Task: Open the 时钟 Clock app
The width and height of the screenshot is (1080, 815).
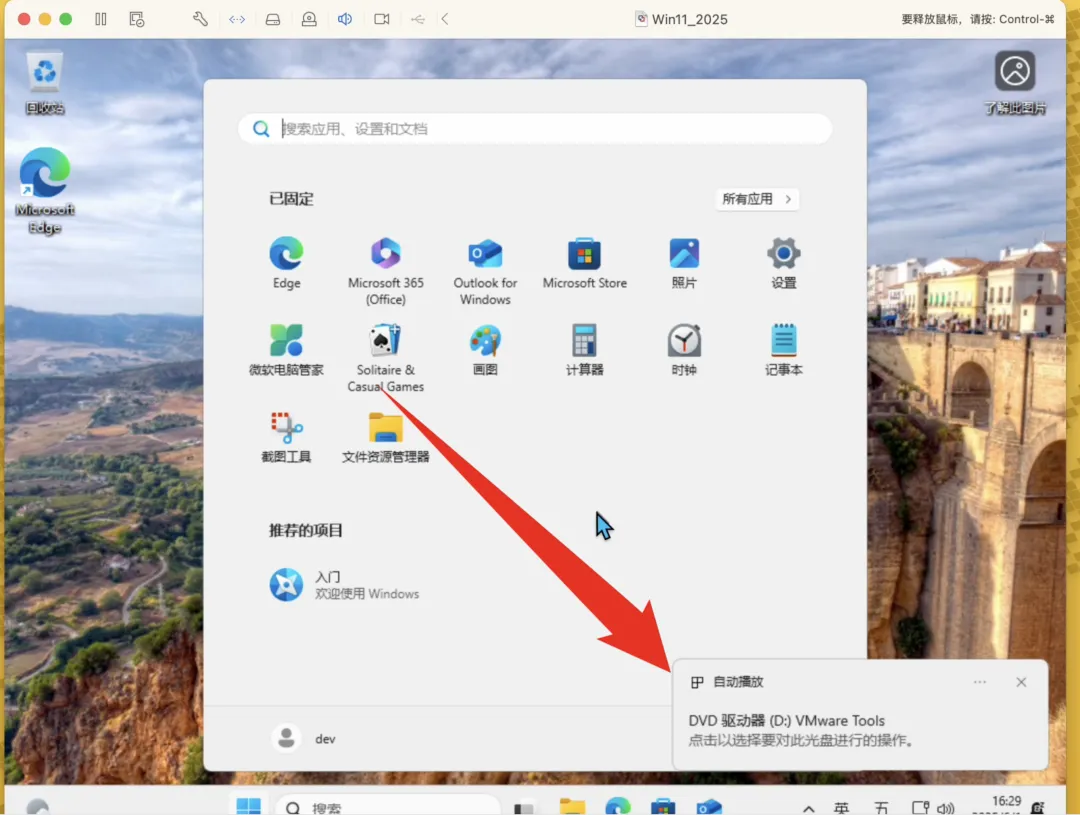Action: point(684,350)
